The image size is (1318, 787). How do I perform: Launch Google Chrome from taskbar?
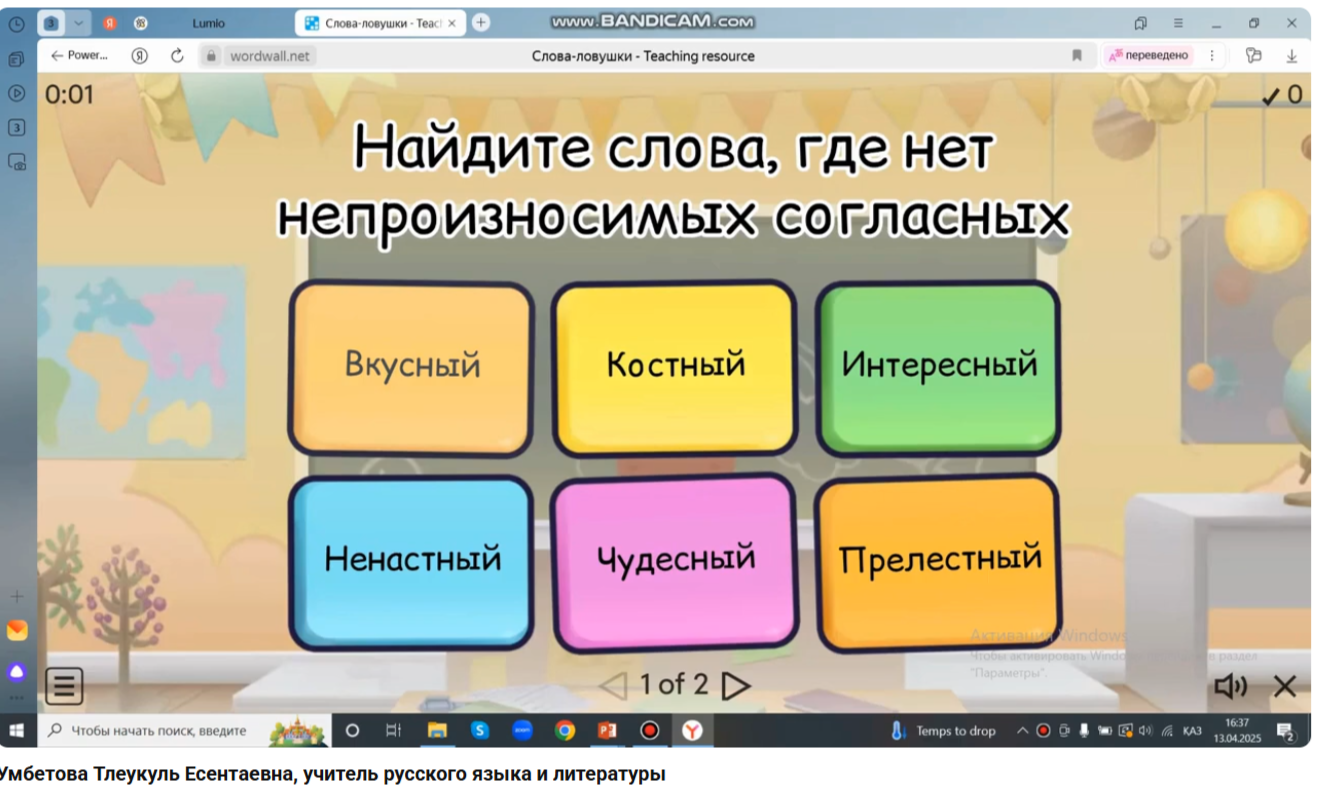click(x=565, y=731)
